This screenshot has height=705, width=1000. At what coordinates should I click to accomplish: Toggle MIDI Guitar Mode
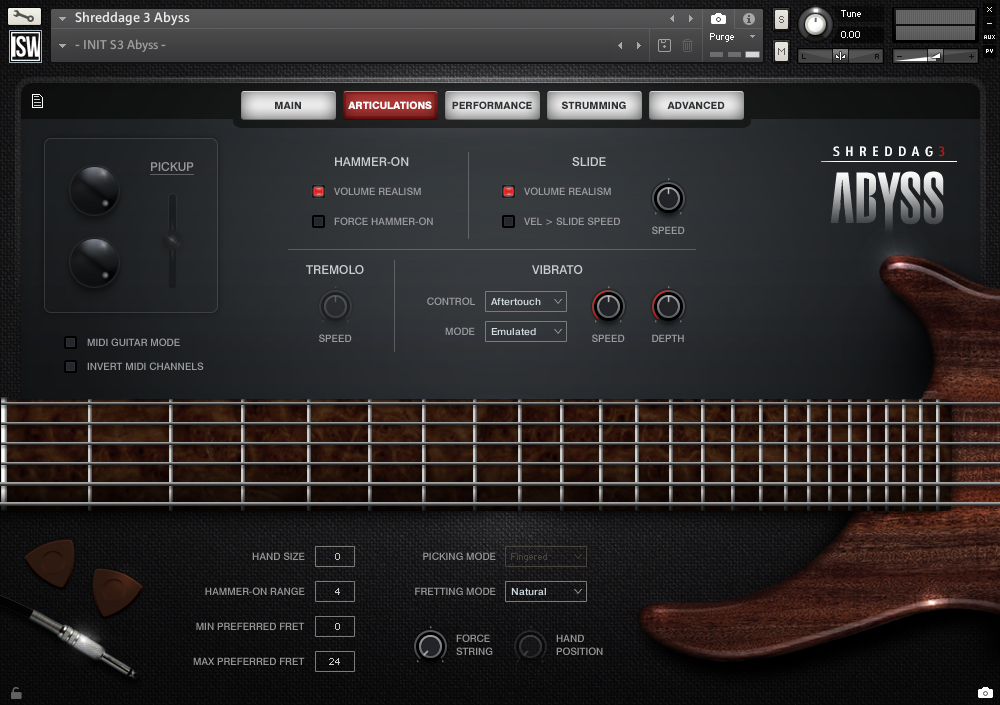click(70, 342)
